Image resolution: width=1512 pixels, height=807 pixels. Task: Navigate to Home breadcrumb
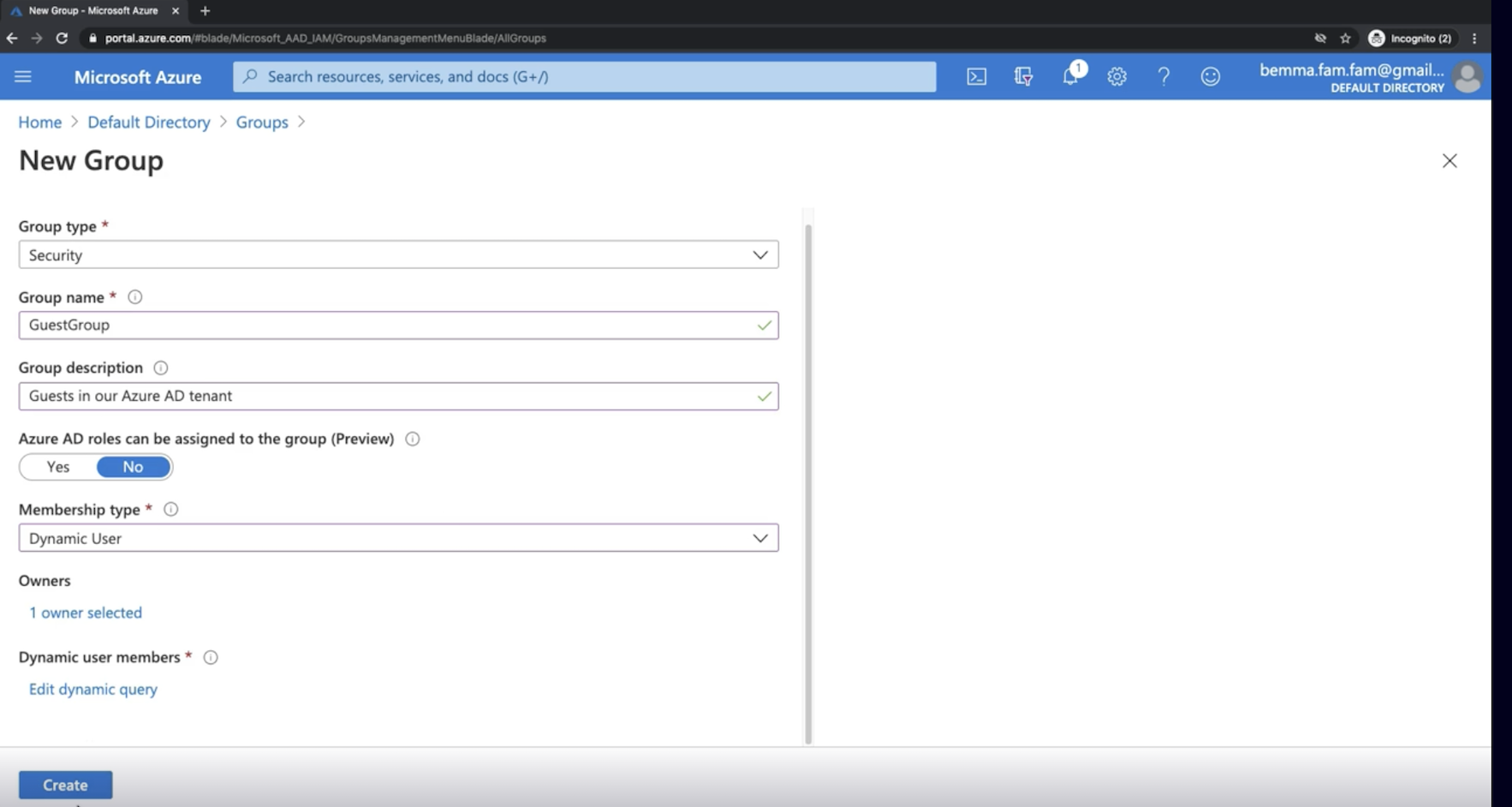tap(40, 123)
